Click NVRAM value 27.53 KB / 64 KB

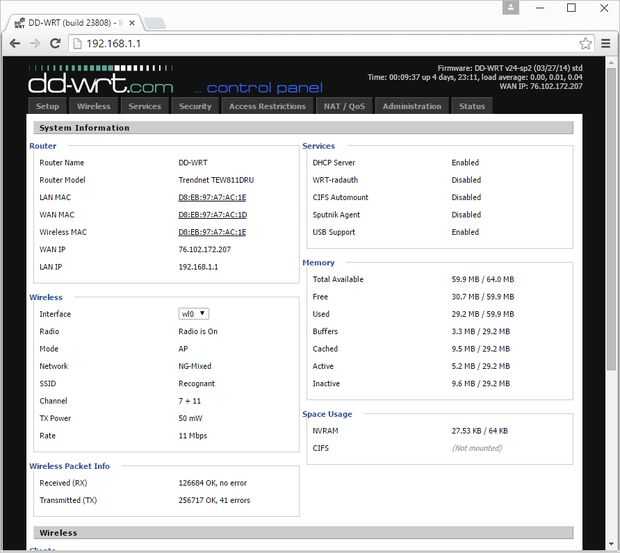480,431
